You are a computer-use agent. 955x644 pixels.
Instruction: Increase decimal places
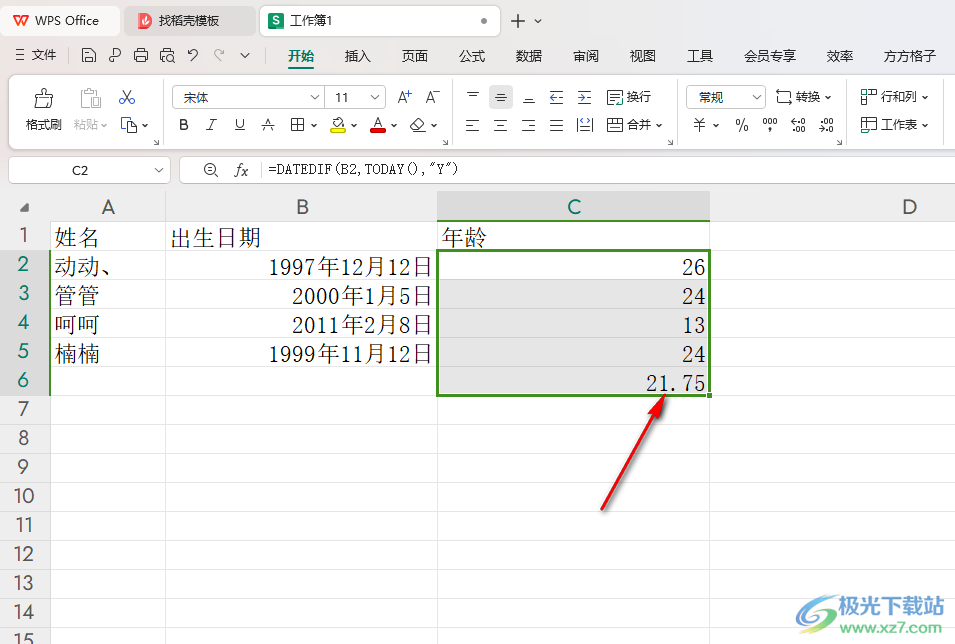point(798,125)
